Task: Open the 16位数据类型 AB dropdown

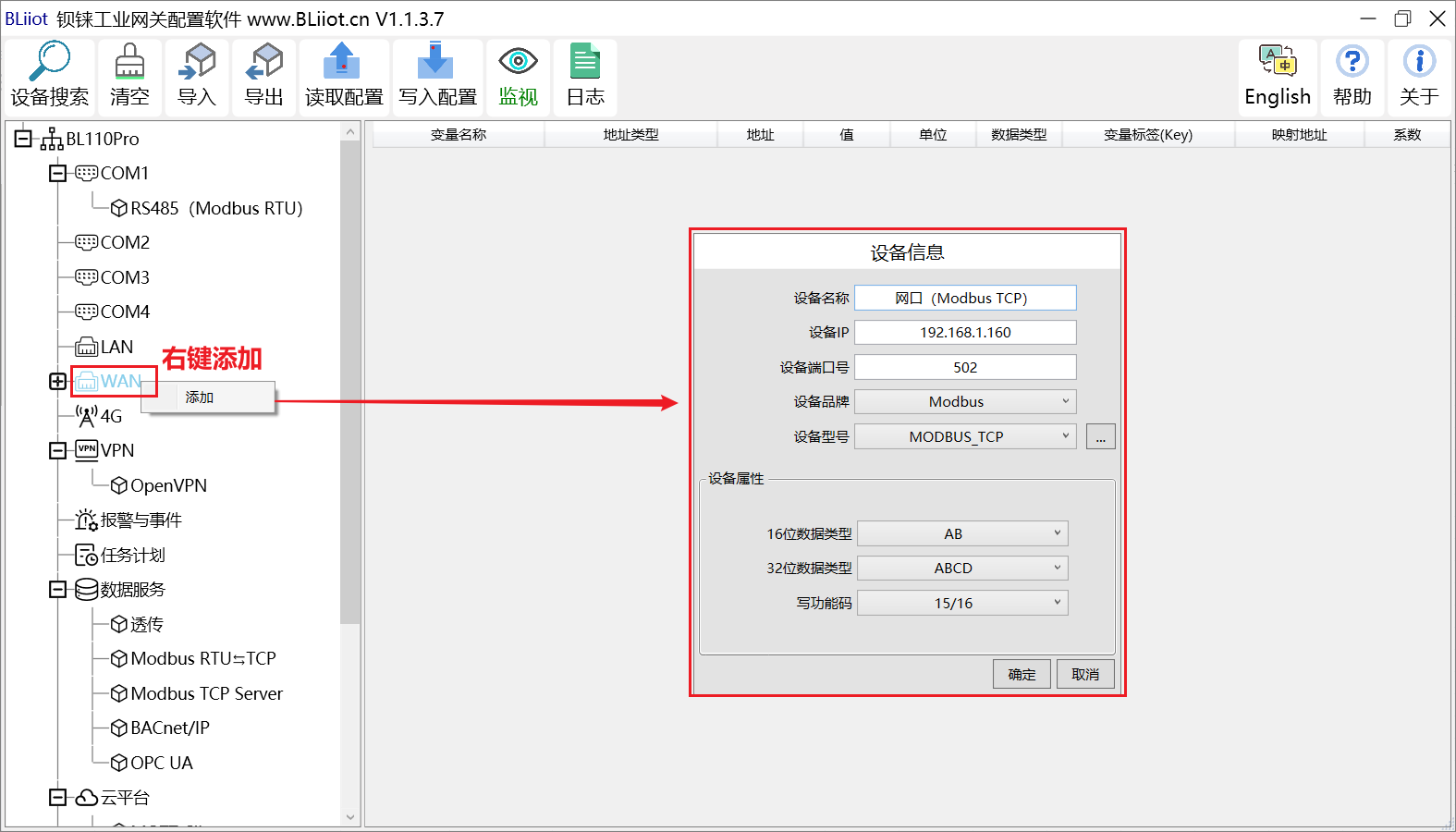Action: coord(962,533)
